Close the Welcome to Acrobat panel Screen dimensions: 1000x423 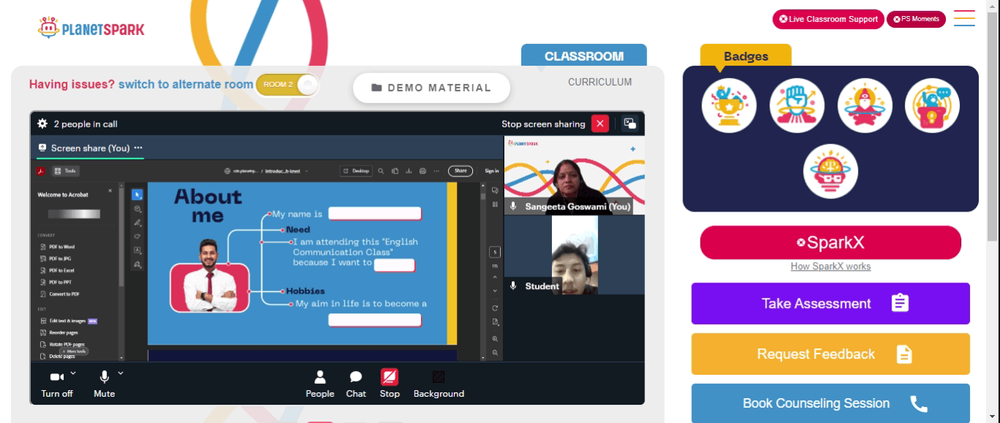click(x=110, y=191)
